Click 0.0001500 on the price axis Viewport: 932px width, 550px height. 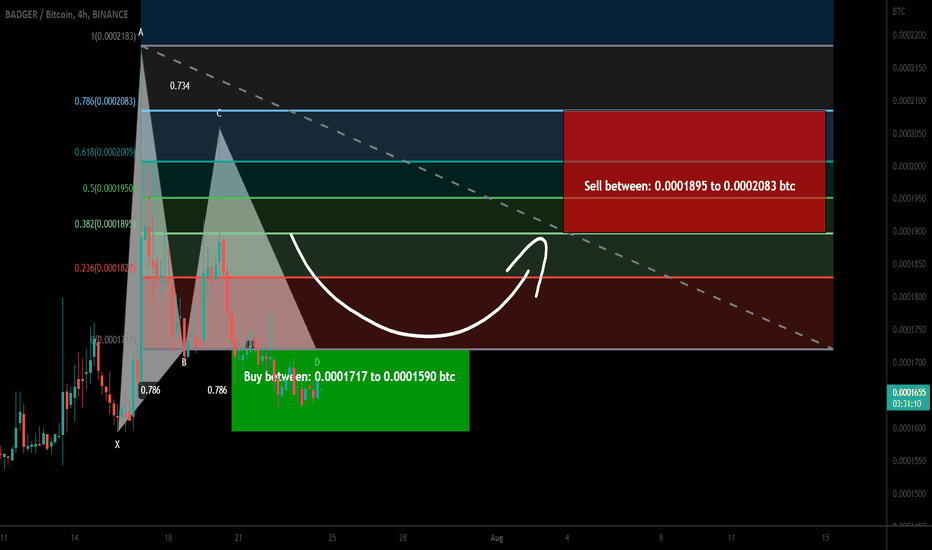(x=909, y=494)
